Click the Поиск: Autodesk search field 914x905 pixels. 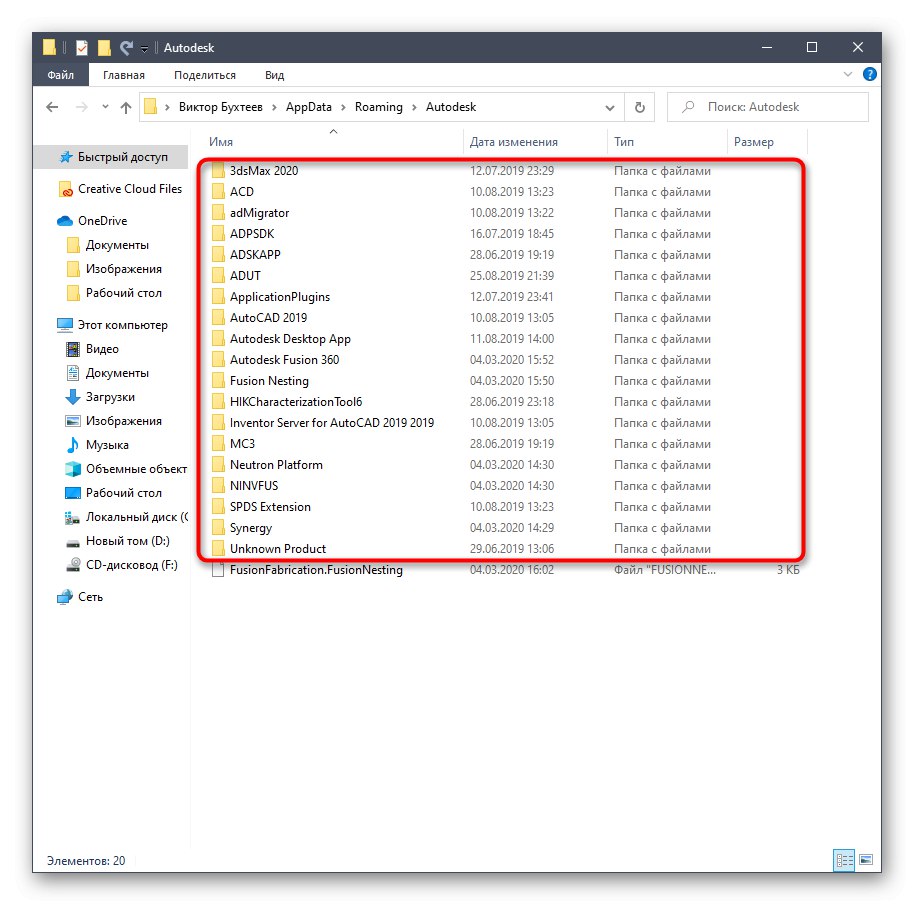(x=768, y=107)
